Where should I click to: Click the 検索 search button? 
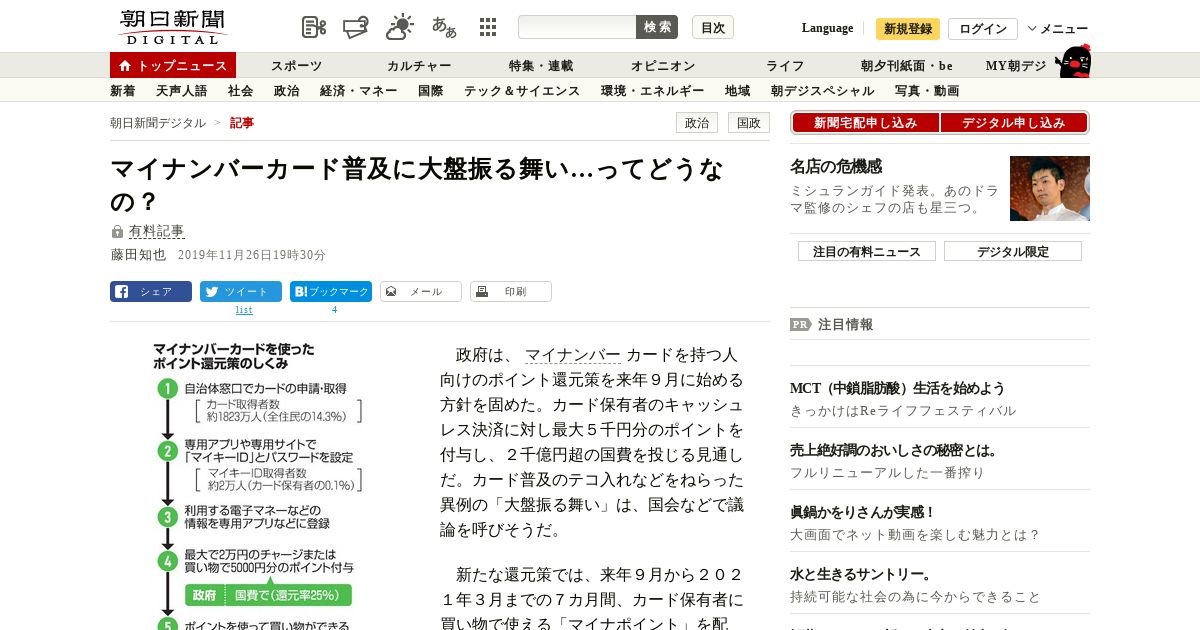657,27
